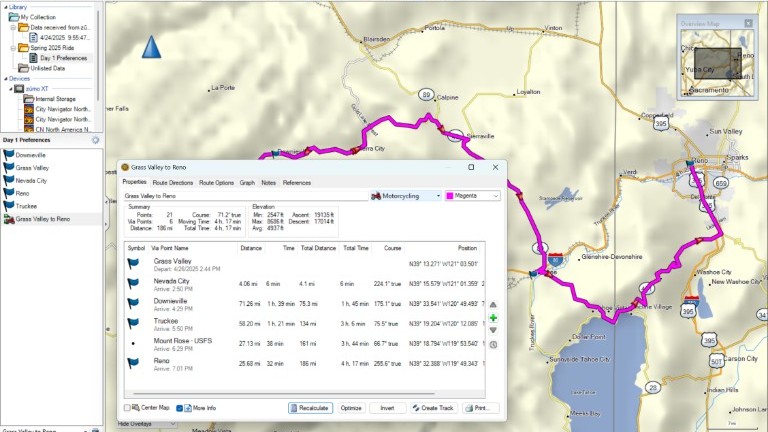Toggle the More Info checkbox

click(x=179, y=408)
